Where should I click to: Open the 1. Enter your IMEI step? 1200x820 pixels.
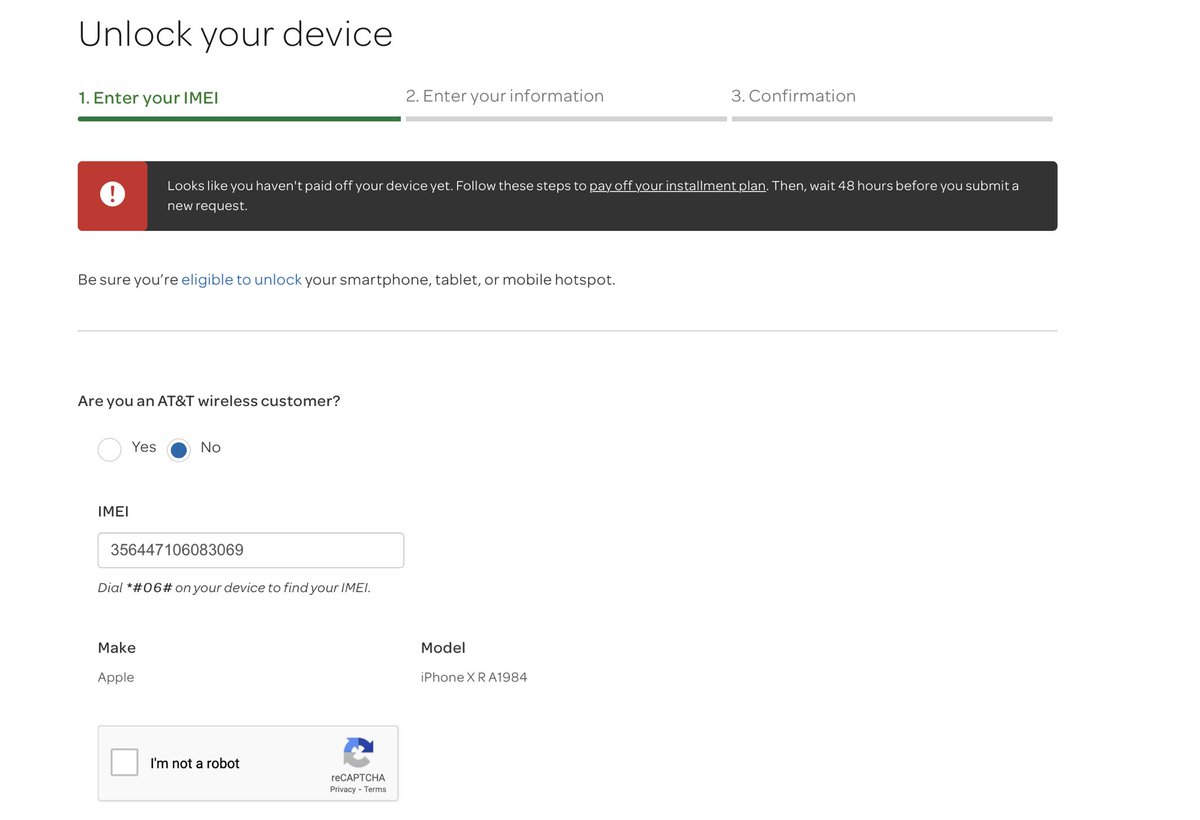(148, 98)
